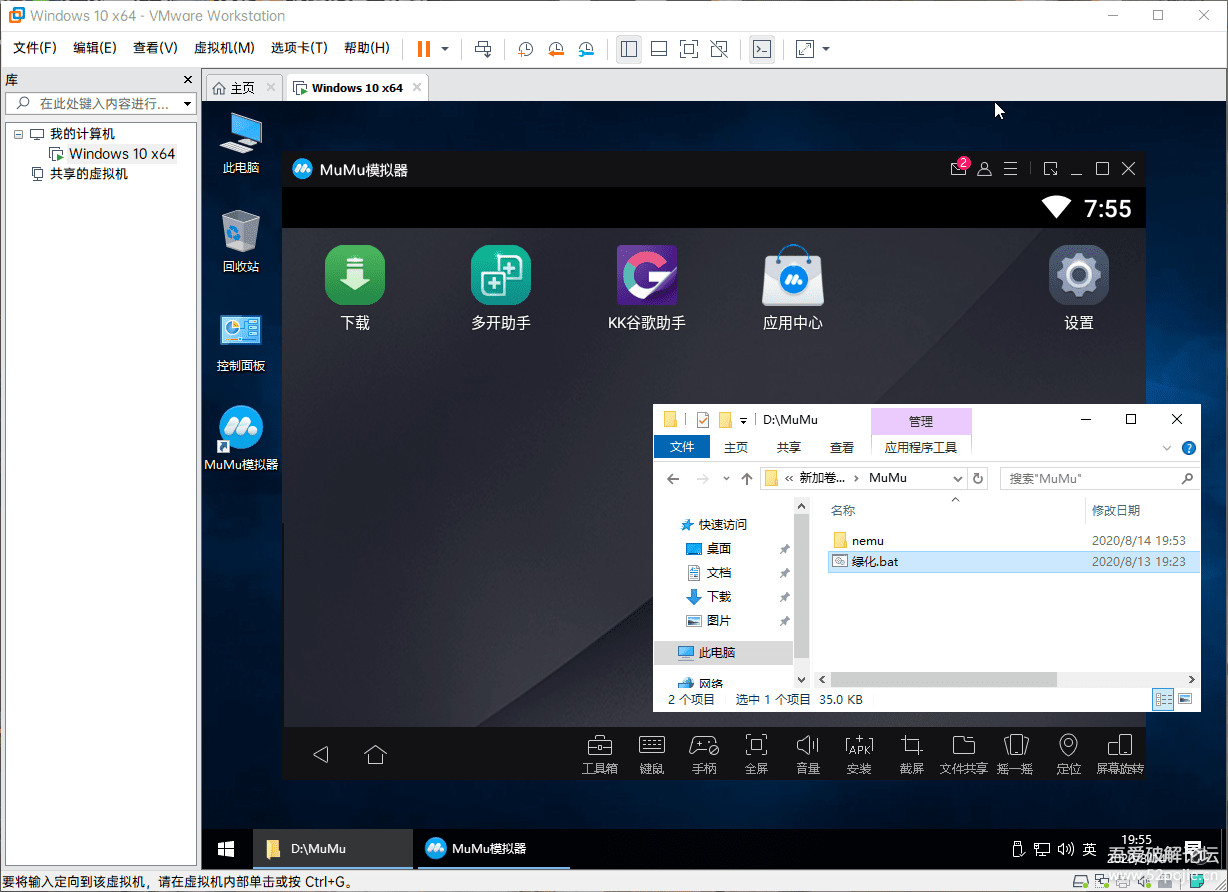Screen dimensions: 1228x892
Task: Click VMware send Ctrl+Alt+Del icon
Action: point(483,49)
